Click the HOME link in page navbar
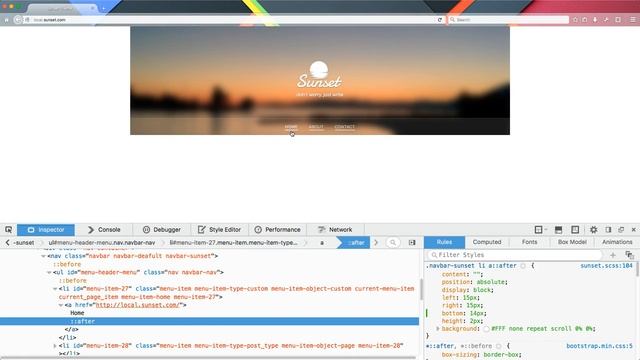The width and height of the screenshot is (640, 360). coord(291,127)
